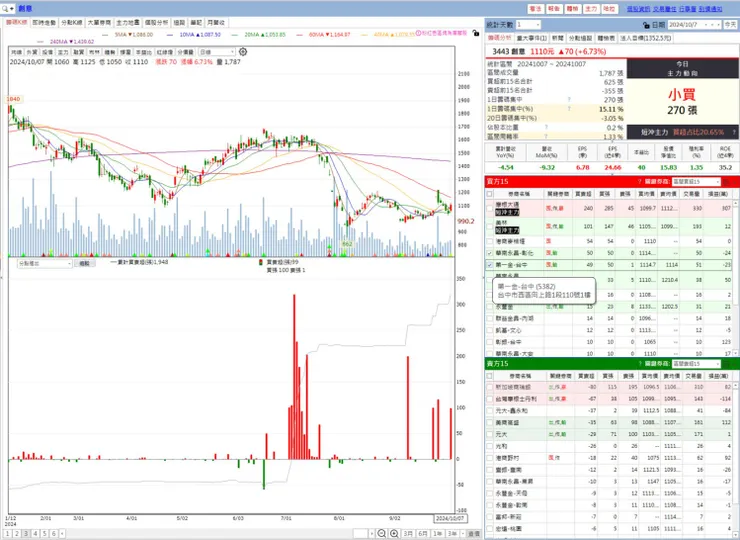
Task: Open help icon in 賣方15 header
Action: point(640,363)
